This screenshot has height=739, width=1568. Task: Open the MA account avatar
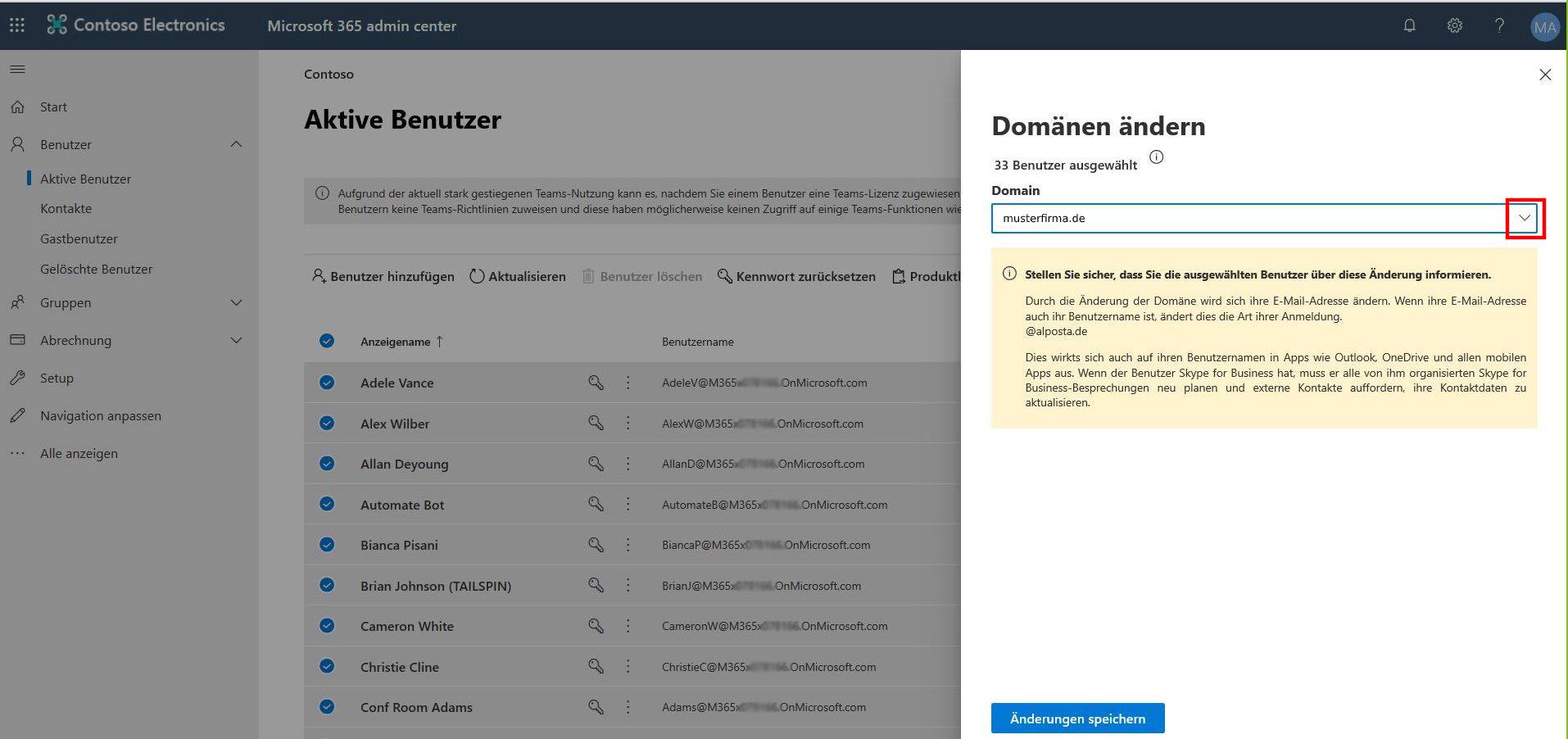point(1544,27)
